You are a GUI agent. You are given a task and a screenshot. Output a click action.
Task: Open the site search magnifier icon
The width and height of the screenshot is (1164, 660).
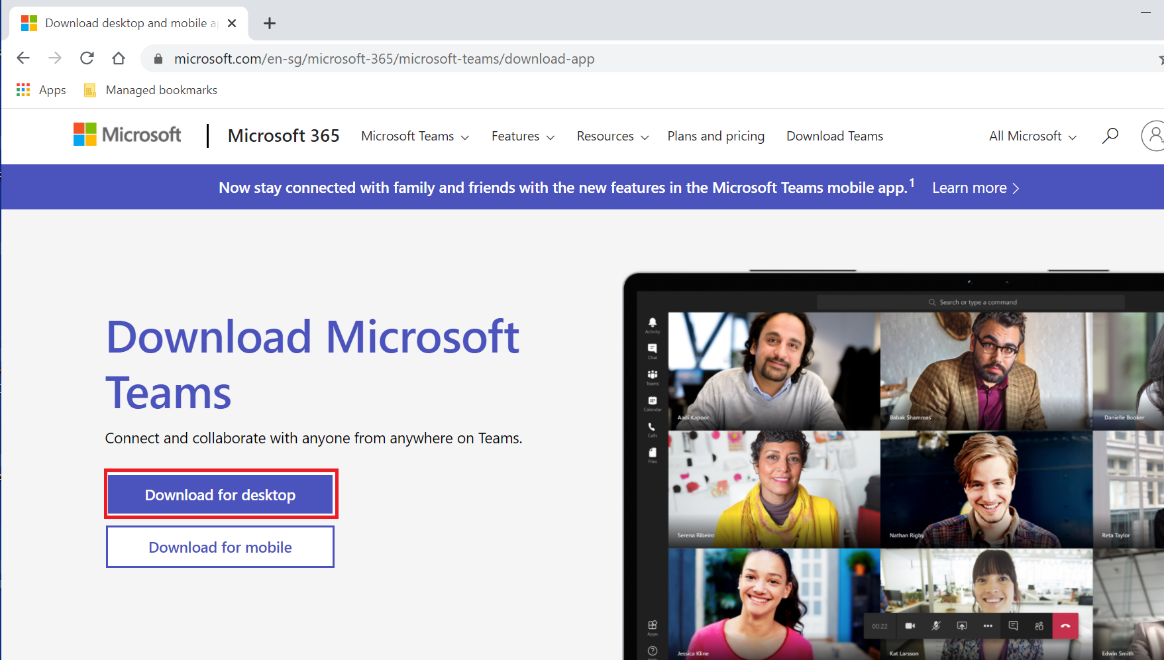click(1110, 136)
